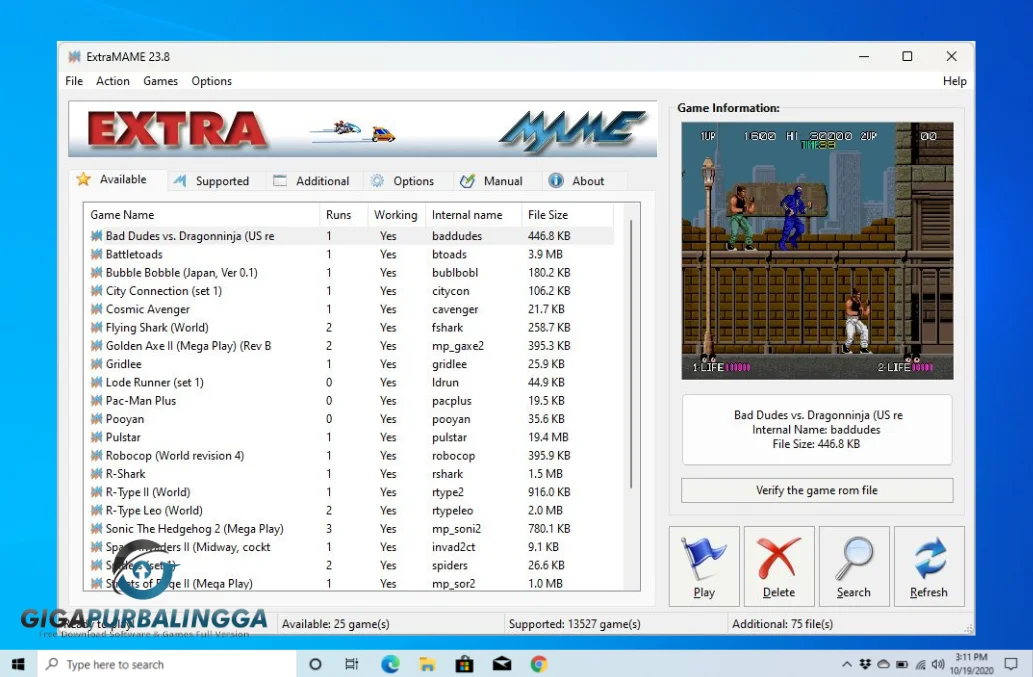Click internal name cell 'mp_soni2'
This screenshot has height=677, width=1033.
[457, 529]
